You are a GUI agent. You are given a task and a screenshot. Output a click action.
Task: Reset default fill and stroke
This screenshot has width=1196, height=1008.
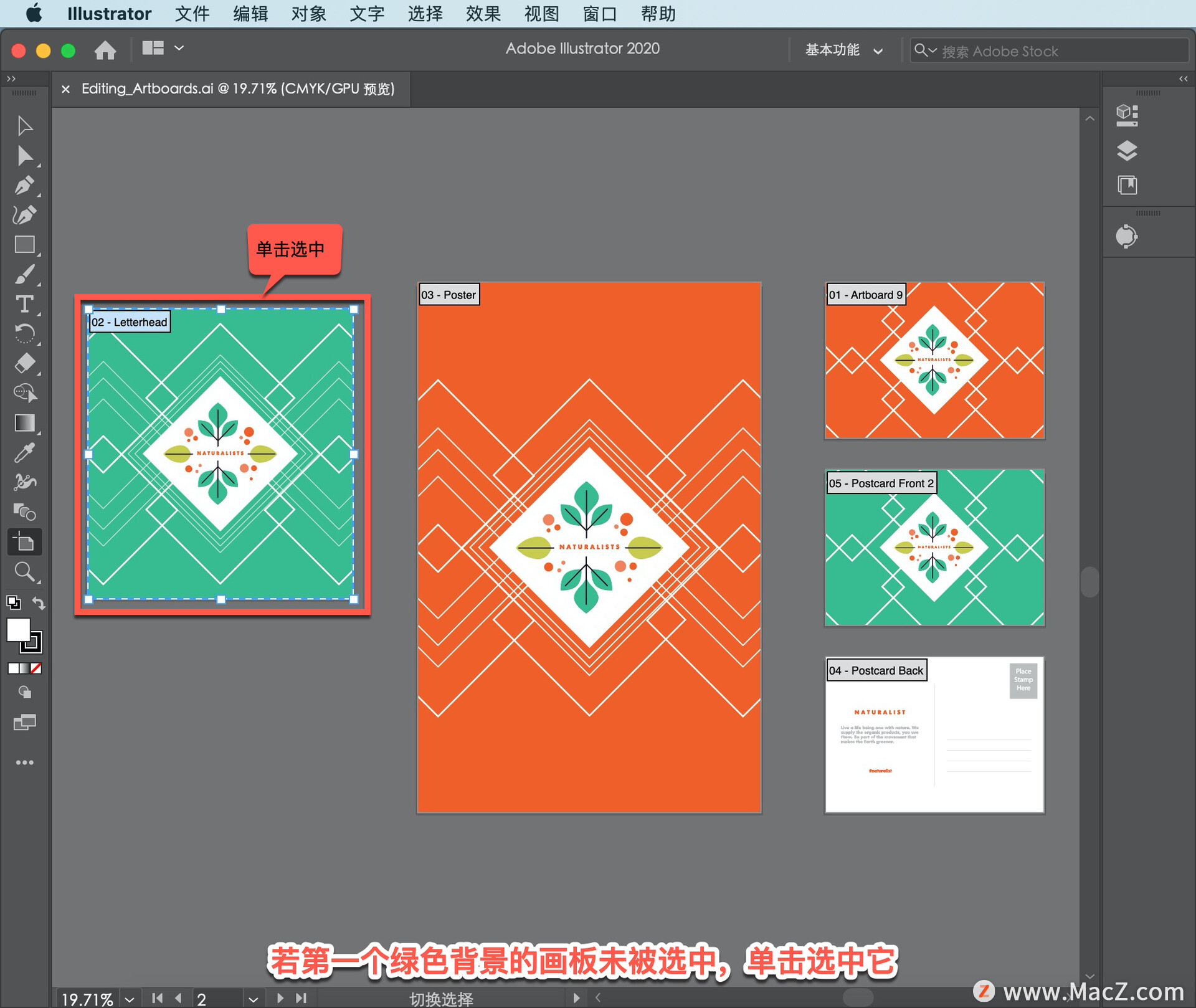point(13,602)
